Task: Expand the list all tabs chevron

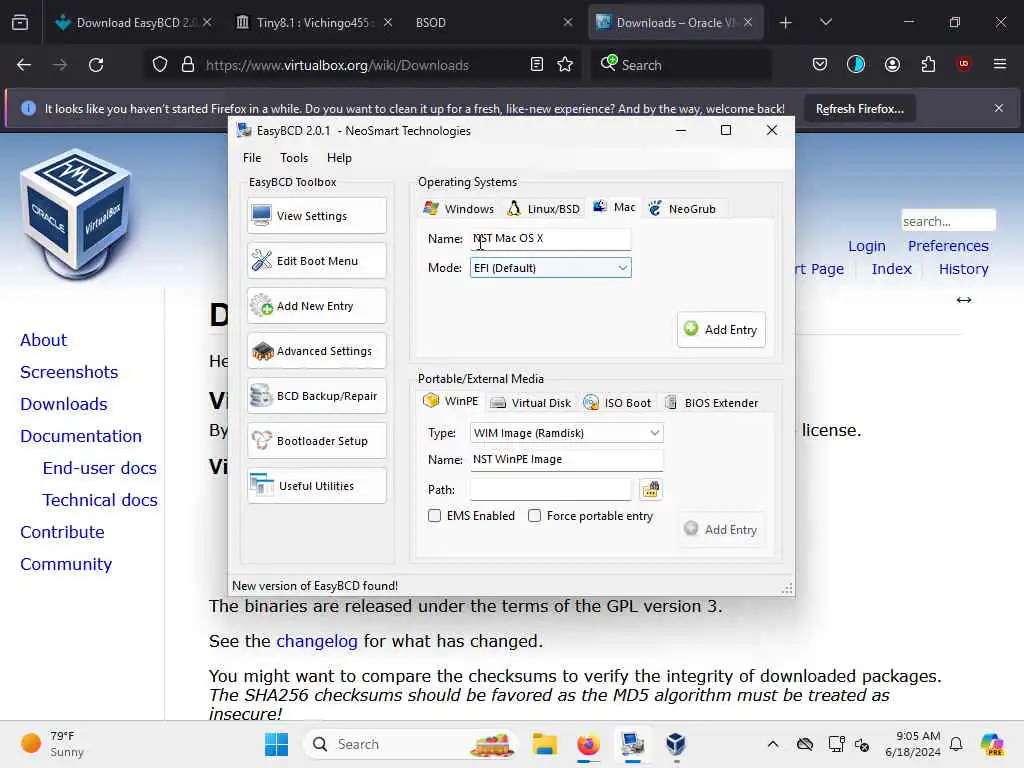Action: point(825,23)
